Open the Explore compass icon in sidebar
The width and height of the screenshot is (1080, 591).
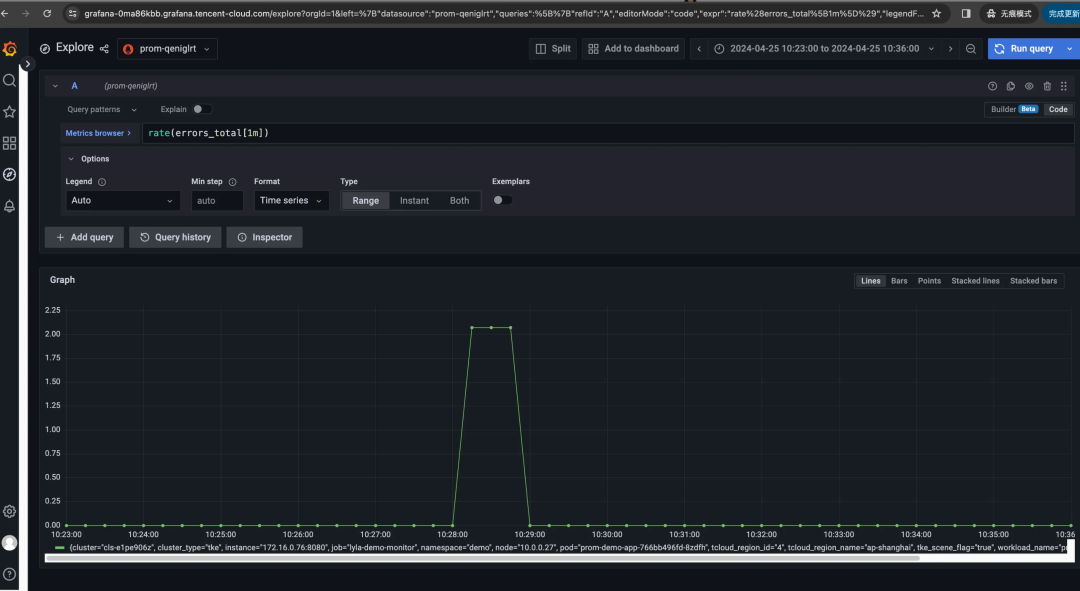tap(10, 174)
